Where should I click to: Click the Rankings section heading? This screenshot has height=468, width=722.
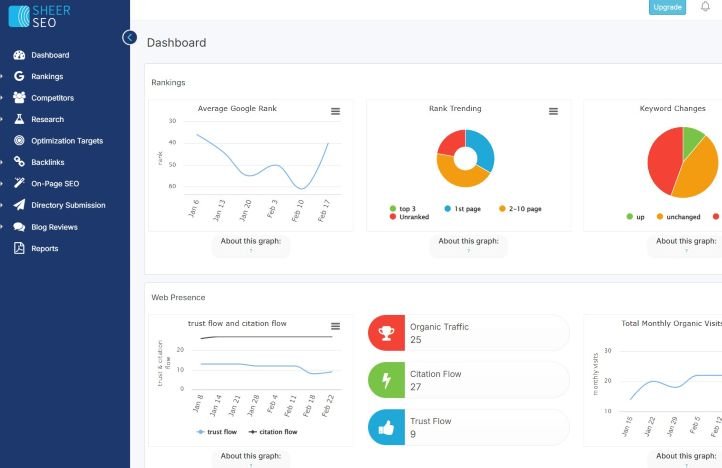pos(168,82)
